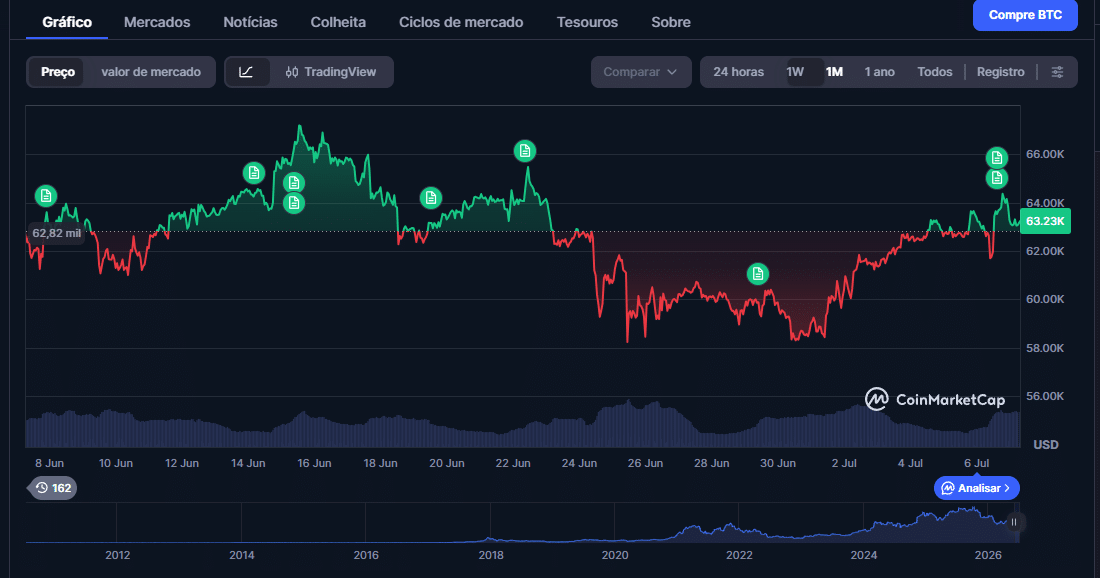1100x578 pixels.
Task: Toggle Registro log scale
Action: (1000, 72)
